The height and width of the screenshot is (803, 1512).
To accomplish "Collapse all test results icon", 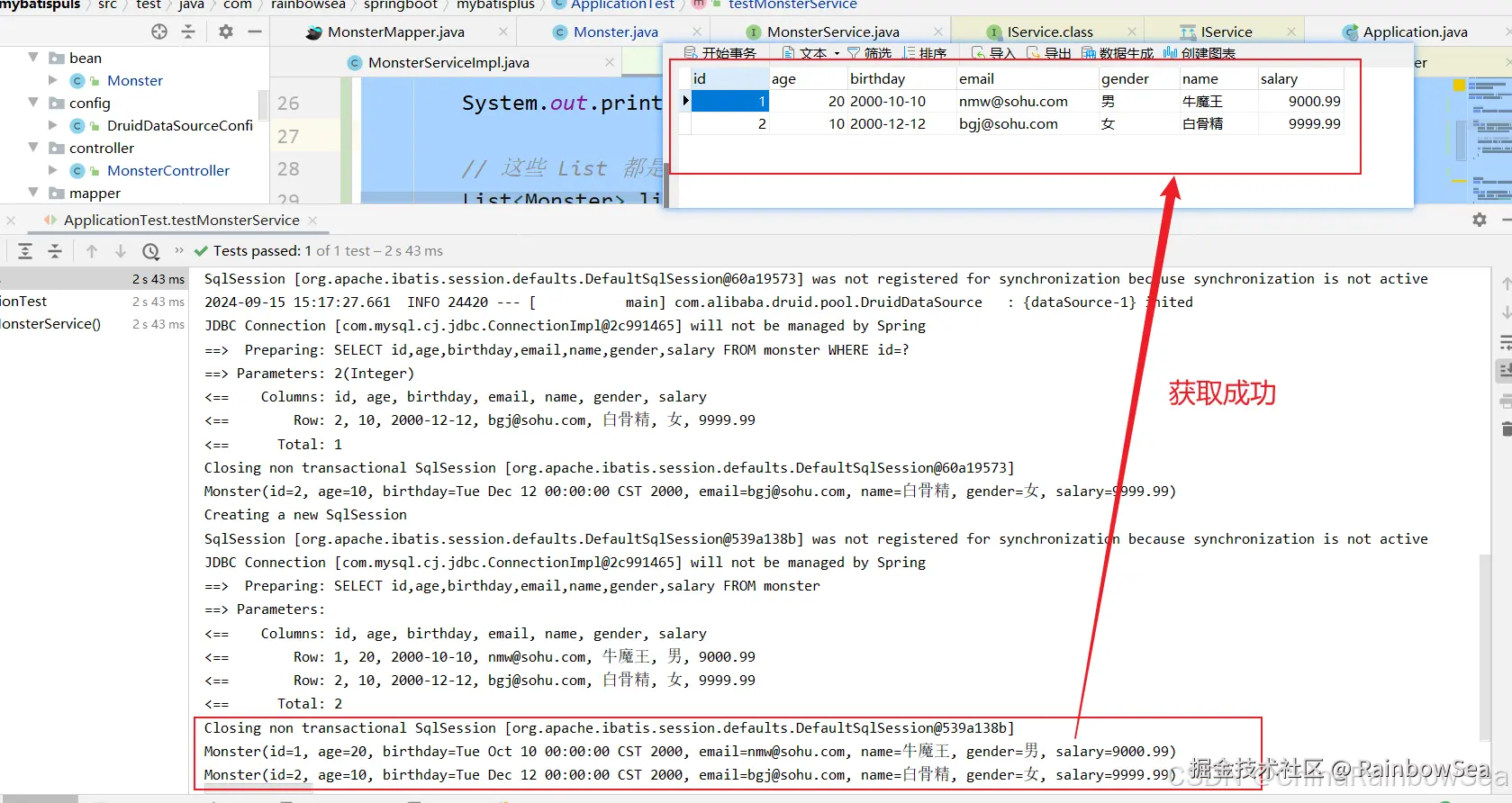I will coord(55,251).
